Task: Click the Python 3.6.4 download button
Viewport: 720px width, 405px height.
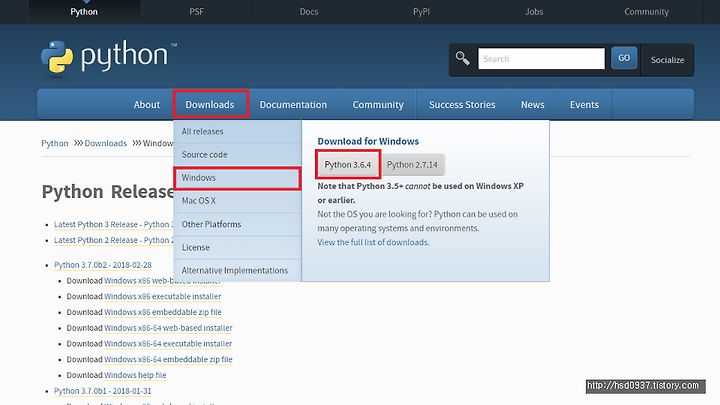Action: [x=348, y=164]
